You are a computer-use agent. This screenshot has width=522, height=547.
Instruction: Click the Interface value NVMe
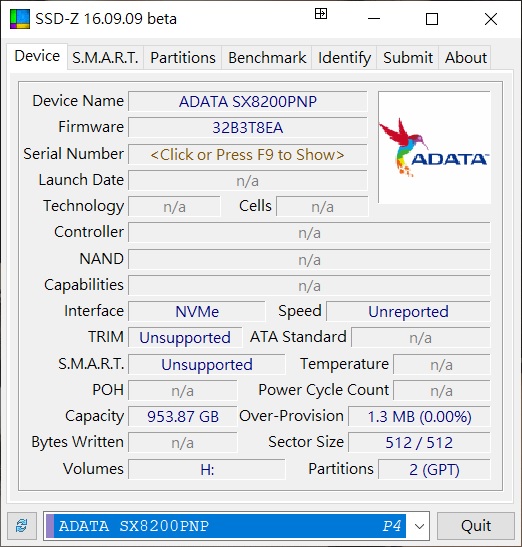pyautogui.click(x=197, y=312)
